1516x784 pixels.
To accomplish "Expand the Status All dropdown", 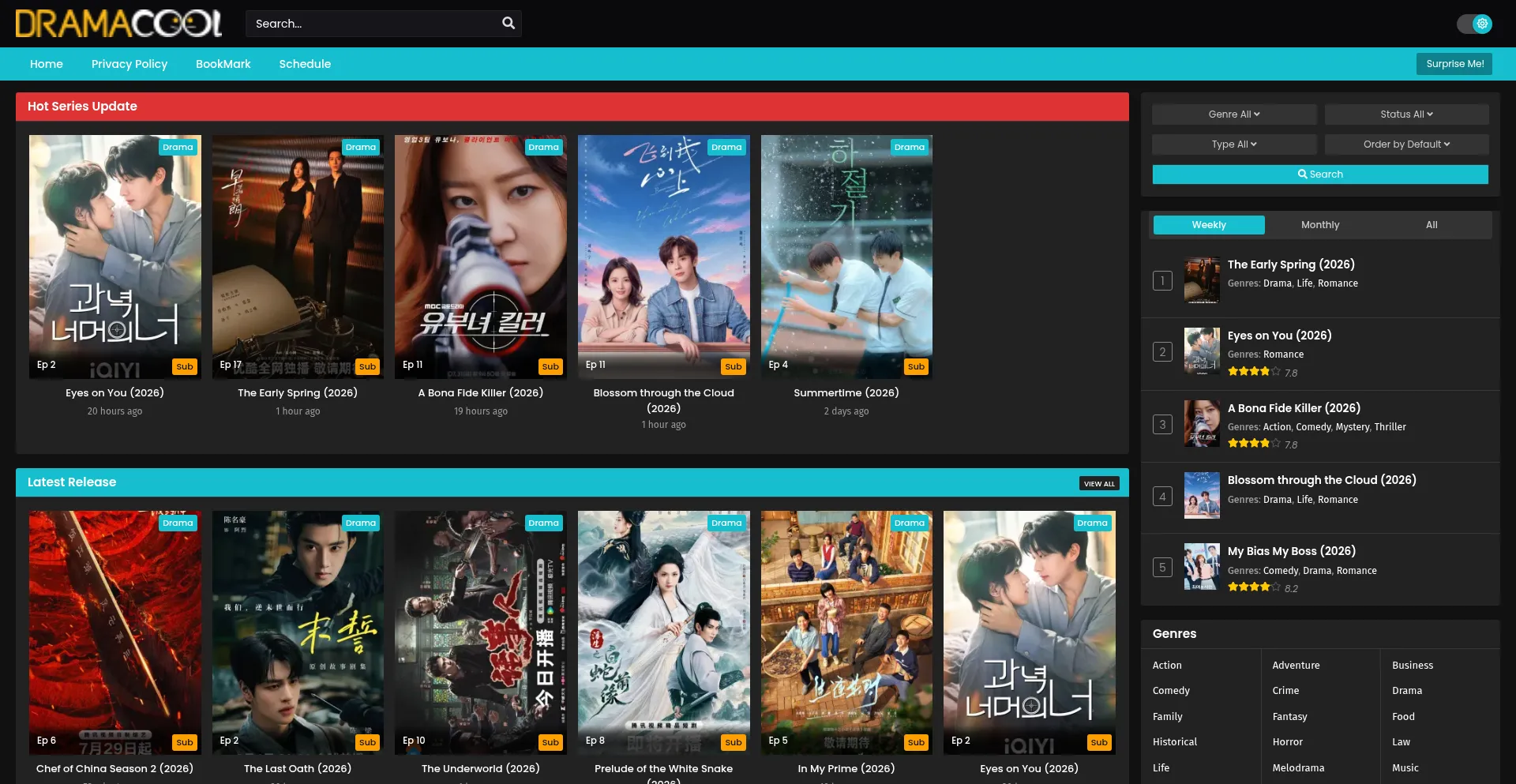I will [x=1407, y=114].
